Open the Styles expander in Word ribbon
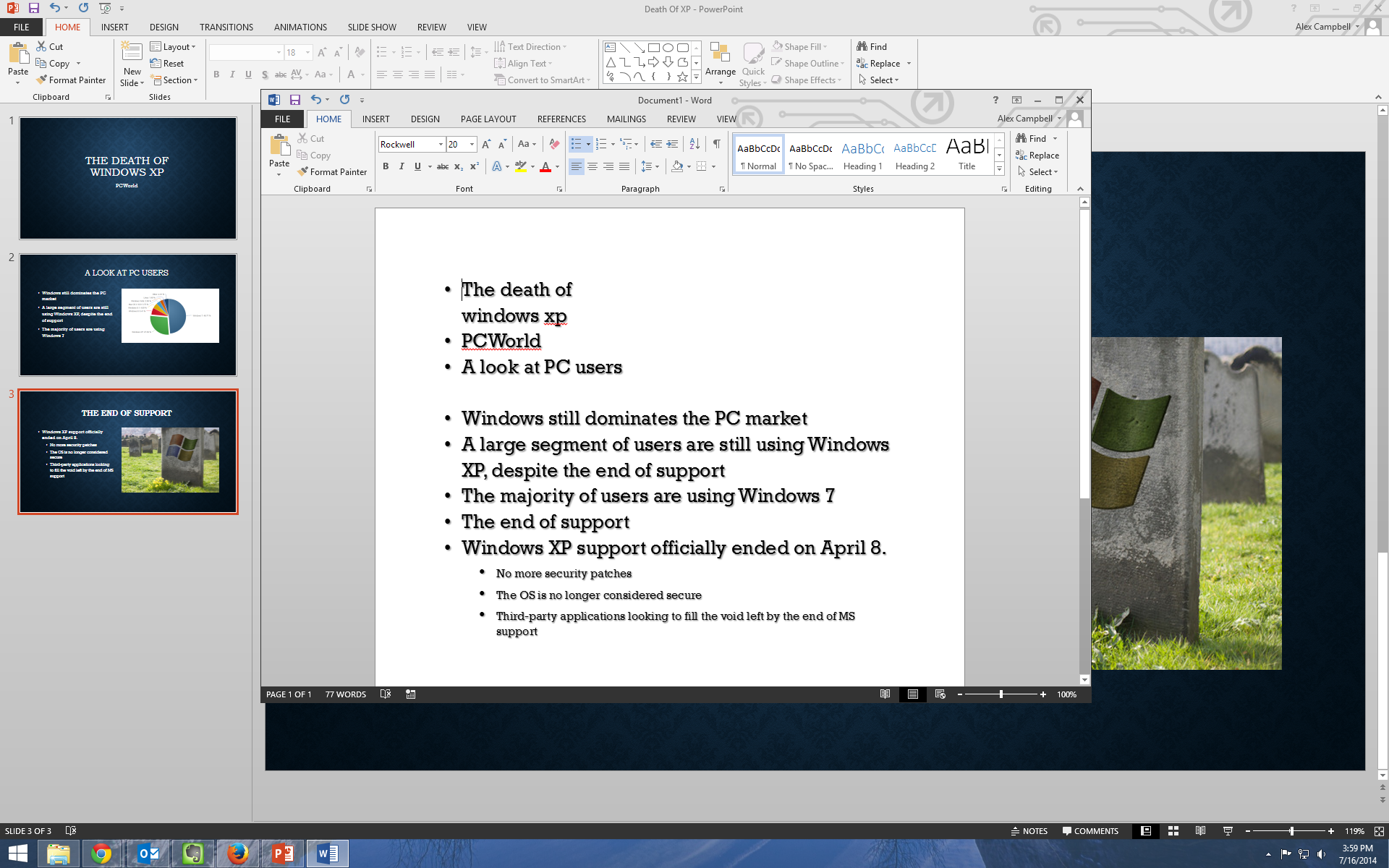Image resolution: width=1389 pixels, height=868 pixels. tap(1003, 189)
